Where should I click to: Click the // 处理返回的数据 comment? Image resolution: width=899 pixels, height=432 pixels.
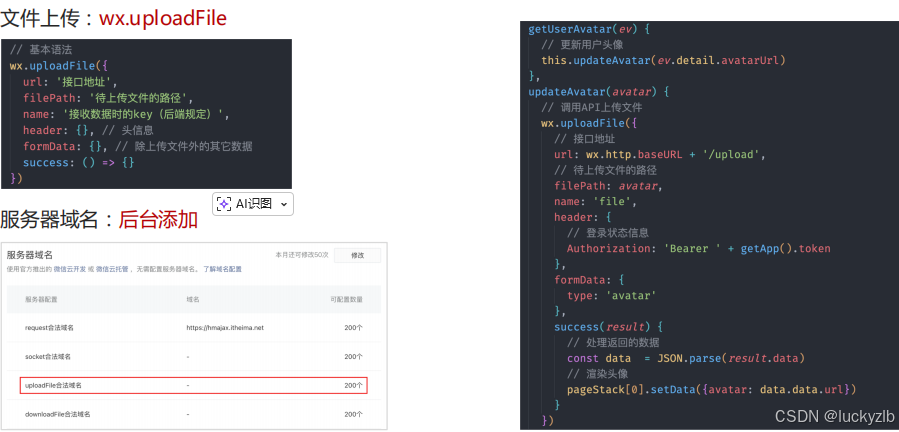point(613,343)
